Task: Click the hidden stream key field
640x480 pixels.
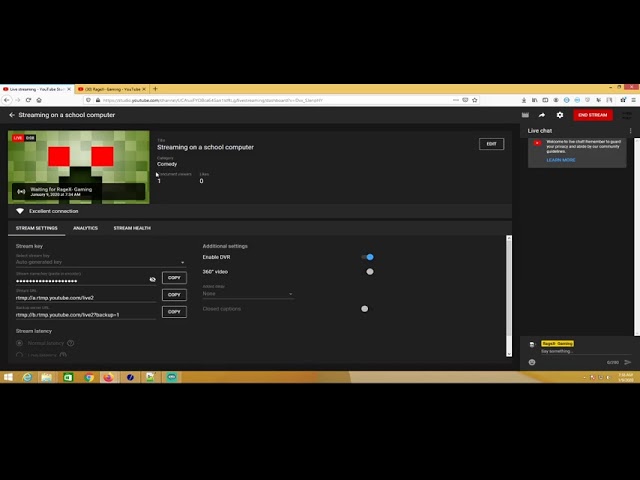Action: [x=82, y=281]
